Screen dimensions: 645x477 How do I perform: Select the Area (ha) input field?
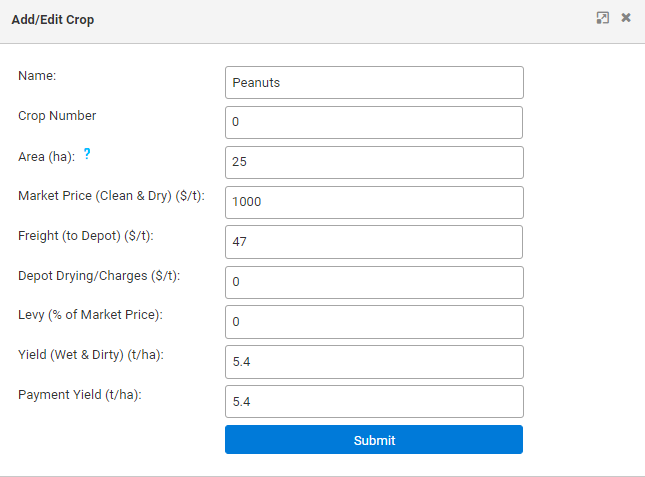pos(374,162)
